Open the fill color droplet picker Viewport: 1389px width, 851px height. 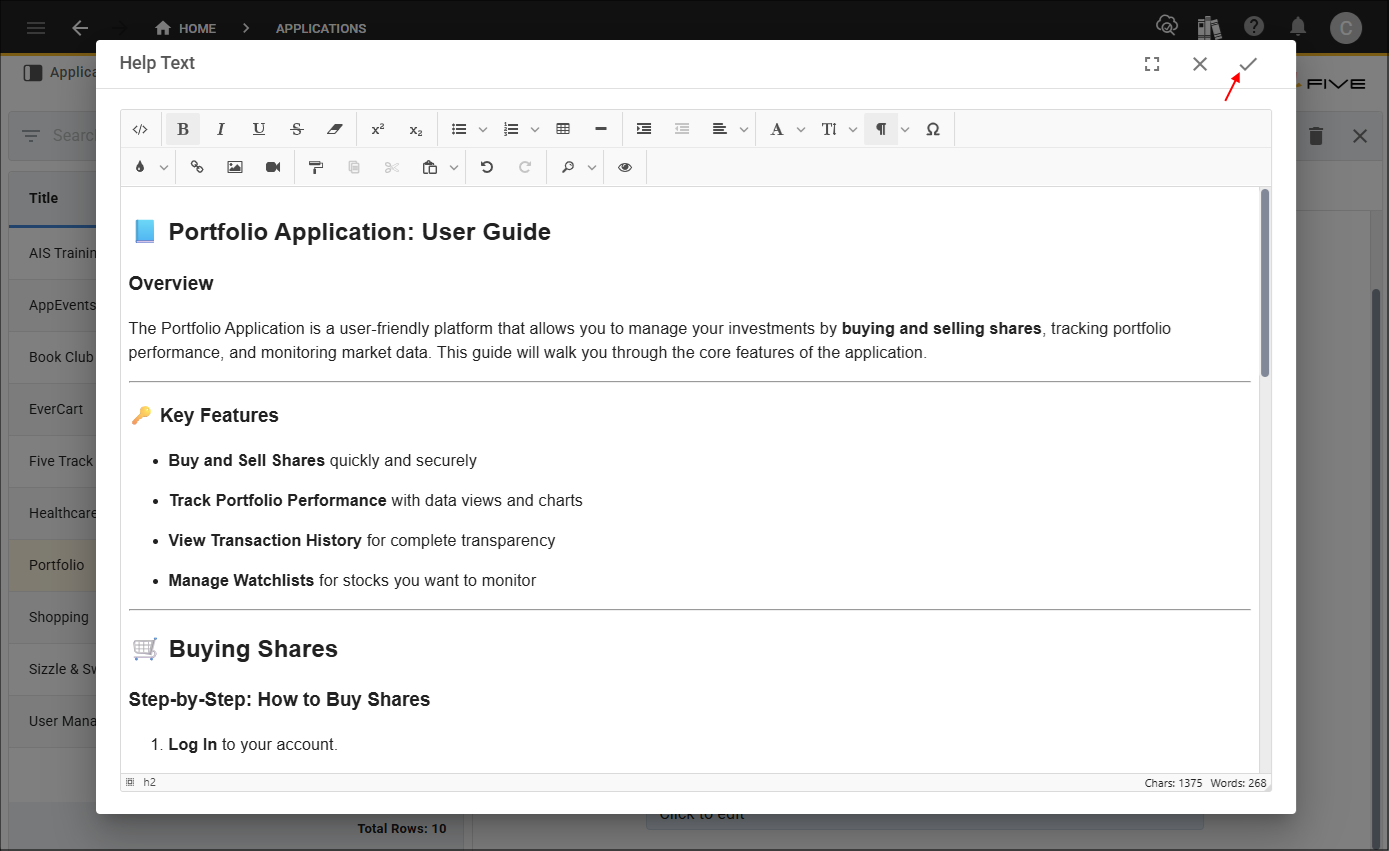[x=139, y=167]
